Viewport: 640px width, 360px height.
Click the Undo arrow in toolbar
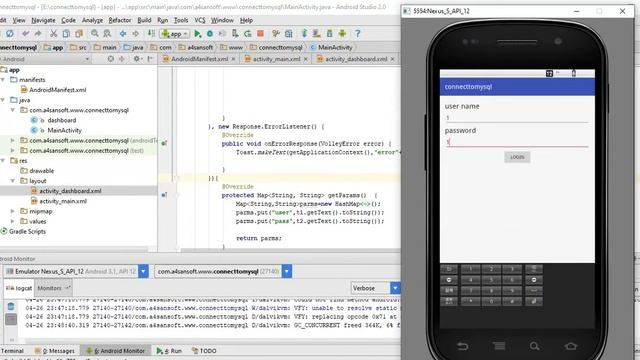coord(25,33)
